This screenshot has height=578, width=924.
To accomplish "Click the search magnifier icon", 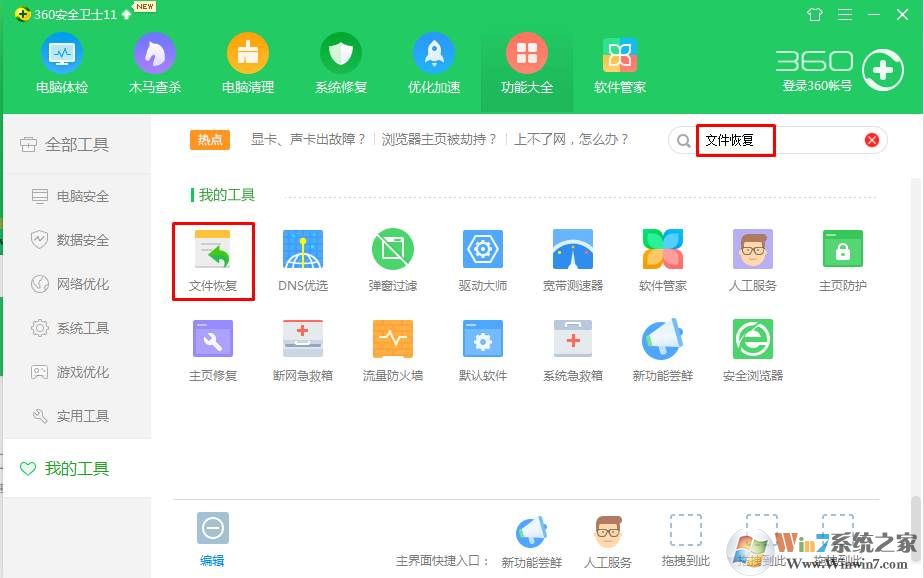I will tap(684, 141).
